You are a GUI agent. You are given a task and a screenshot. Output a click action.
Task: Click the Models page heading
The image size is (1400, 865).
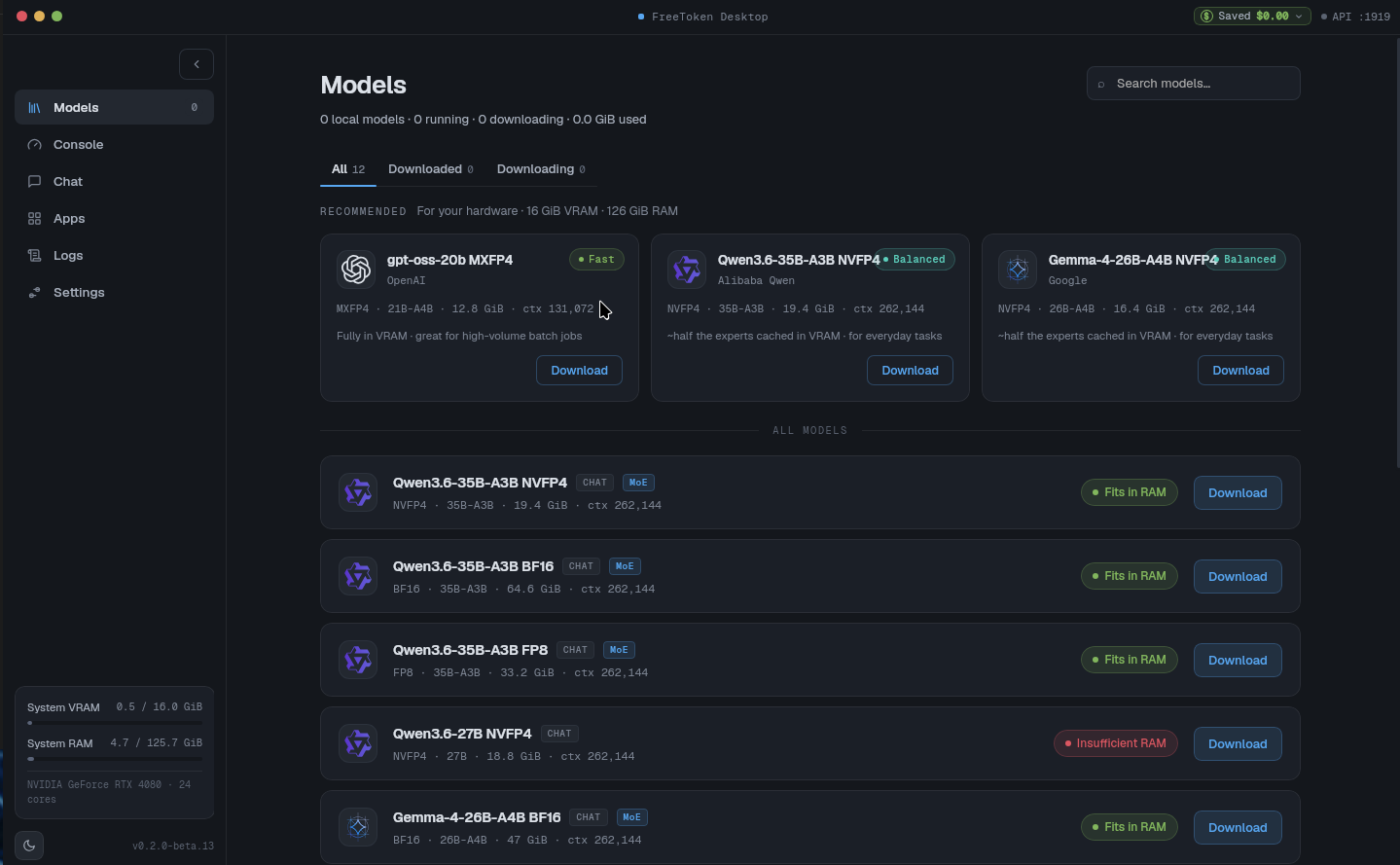coord(364,86)
